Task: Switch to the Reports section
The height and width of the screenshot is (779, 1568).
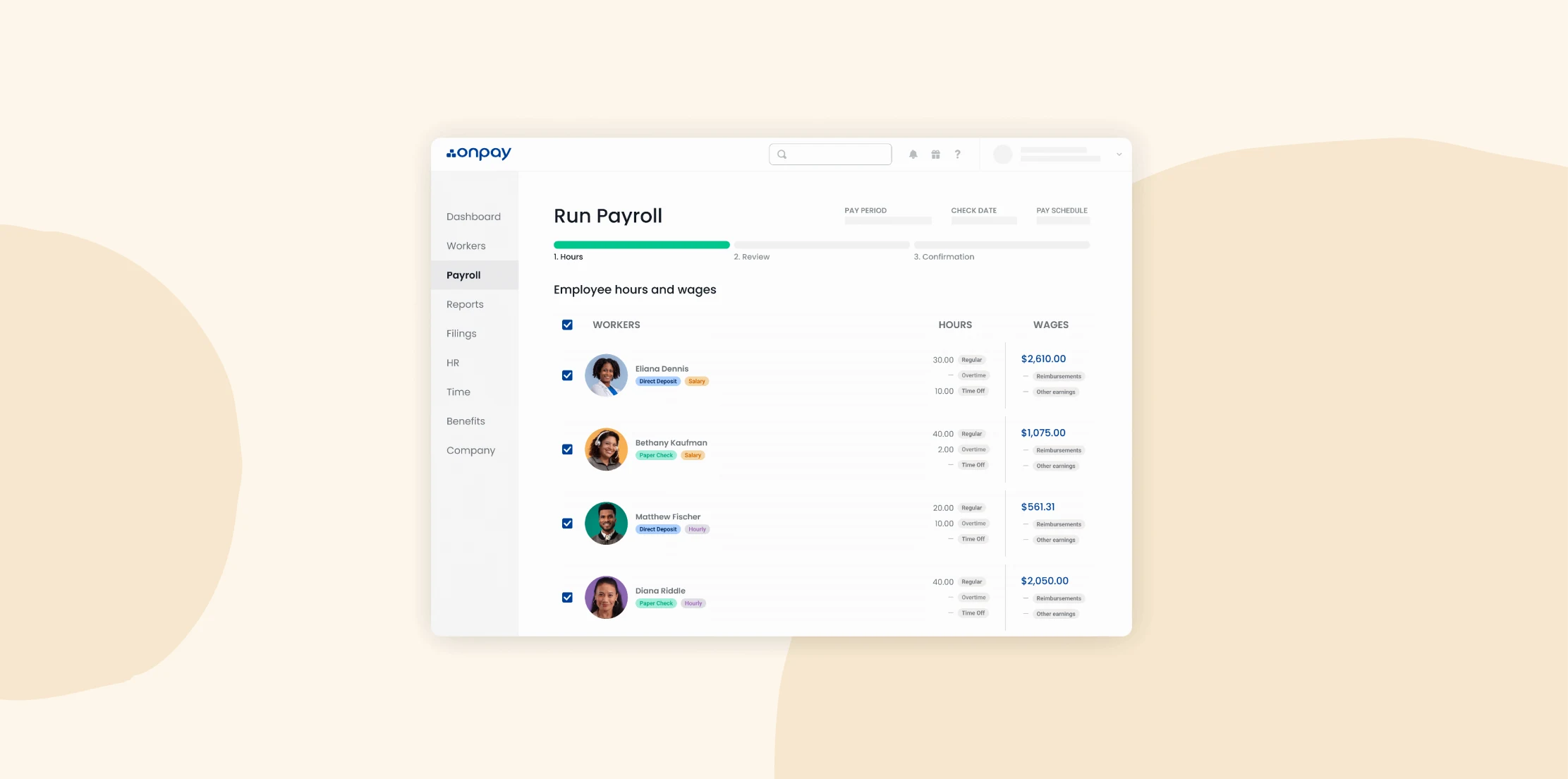Action: click(465, 304)
